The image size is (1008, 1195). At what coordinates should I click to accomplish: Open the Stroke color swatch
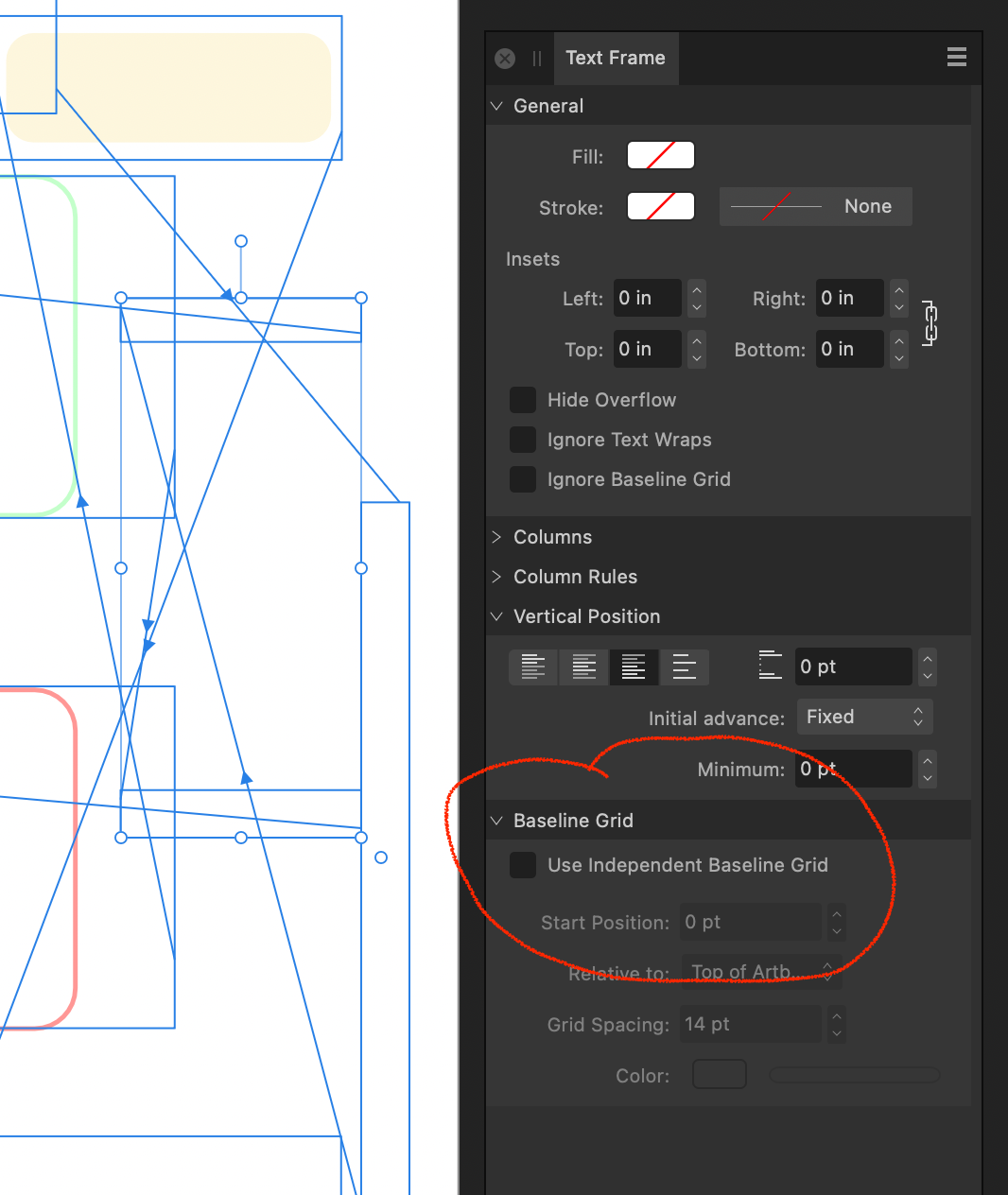click(x=661, y=206)
